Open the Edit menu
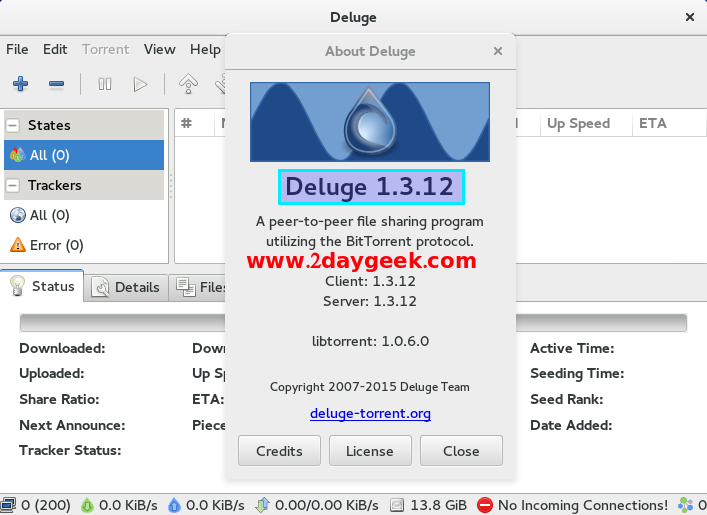 click(55, 49)
